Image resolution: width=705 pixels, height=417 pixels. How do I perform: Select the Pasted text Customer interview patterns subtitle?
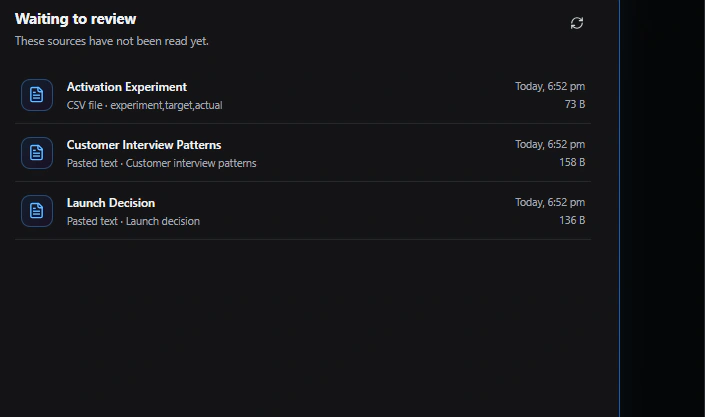point(161,163)
